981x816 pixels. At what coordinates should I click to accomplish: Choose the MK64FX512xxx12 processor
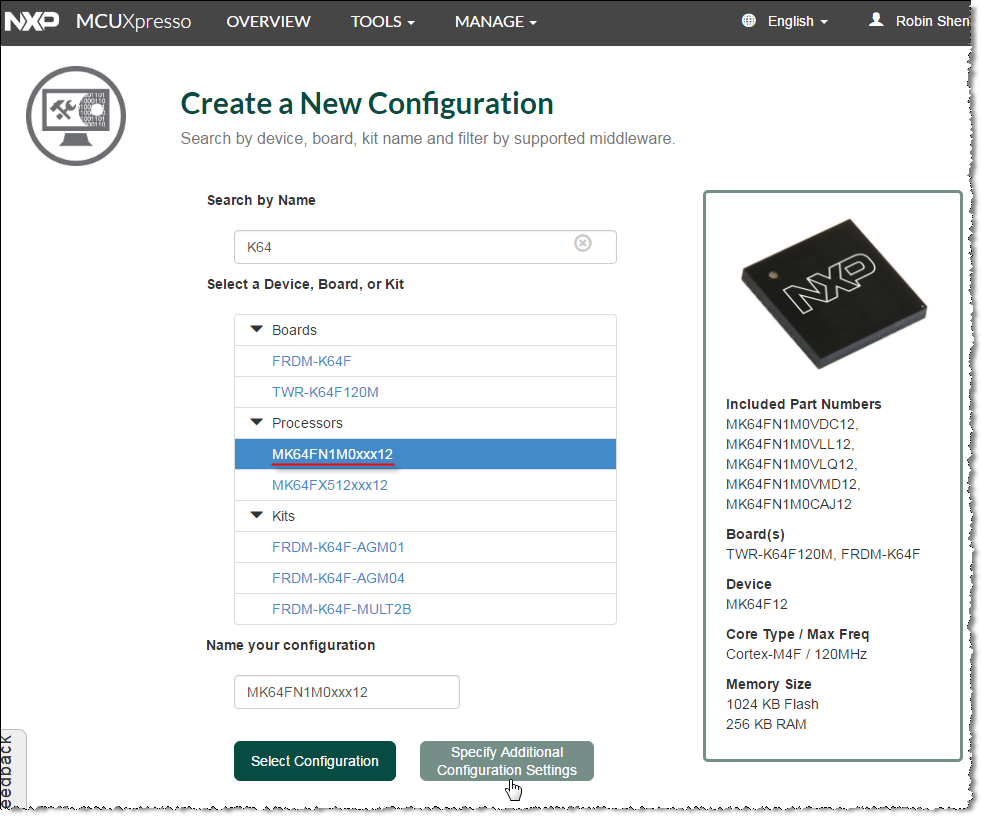(330, 485)
